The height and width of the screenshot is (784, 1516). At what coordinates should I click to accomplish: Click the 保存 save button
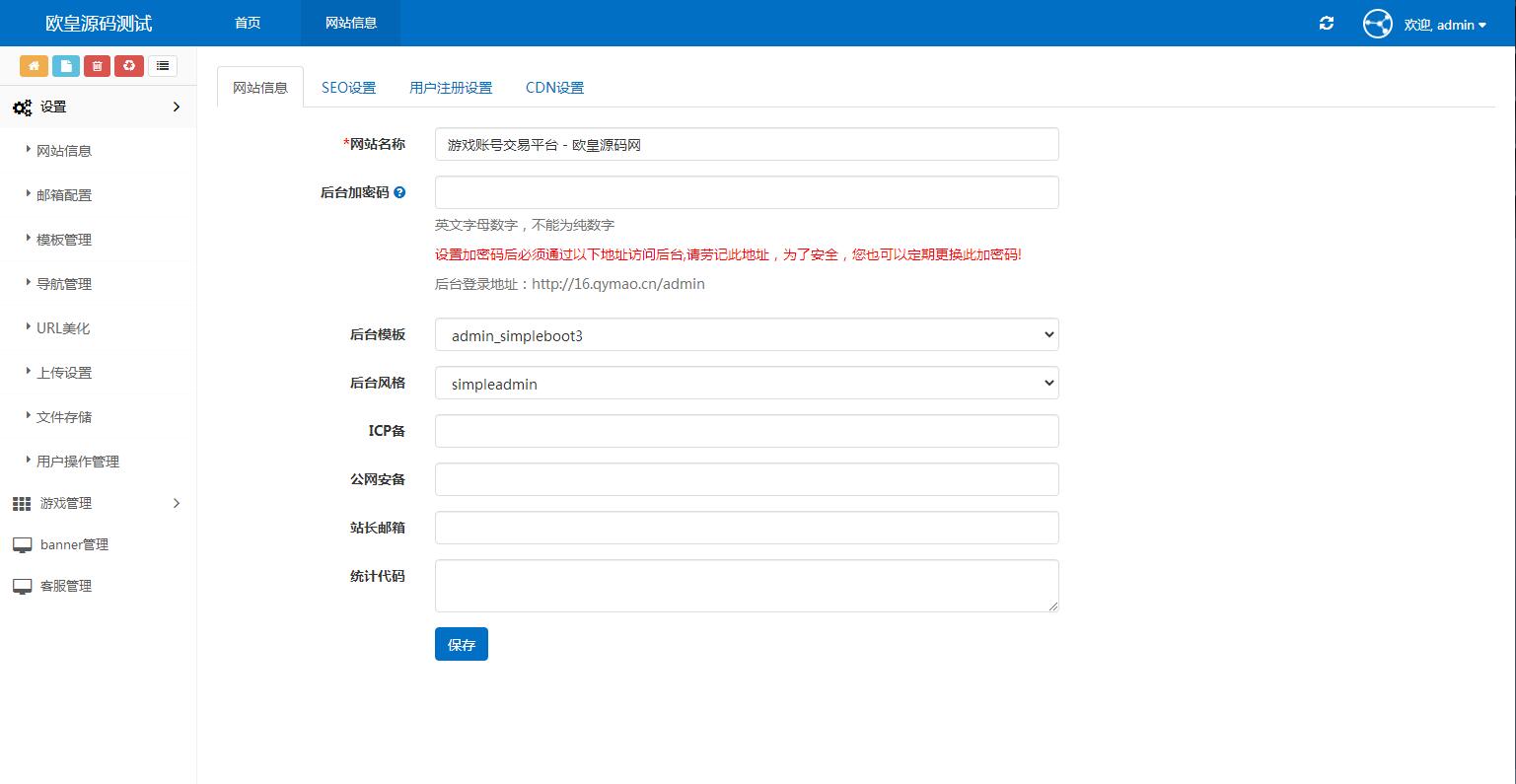[x=461, y=645]
